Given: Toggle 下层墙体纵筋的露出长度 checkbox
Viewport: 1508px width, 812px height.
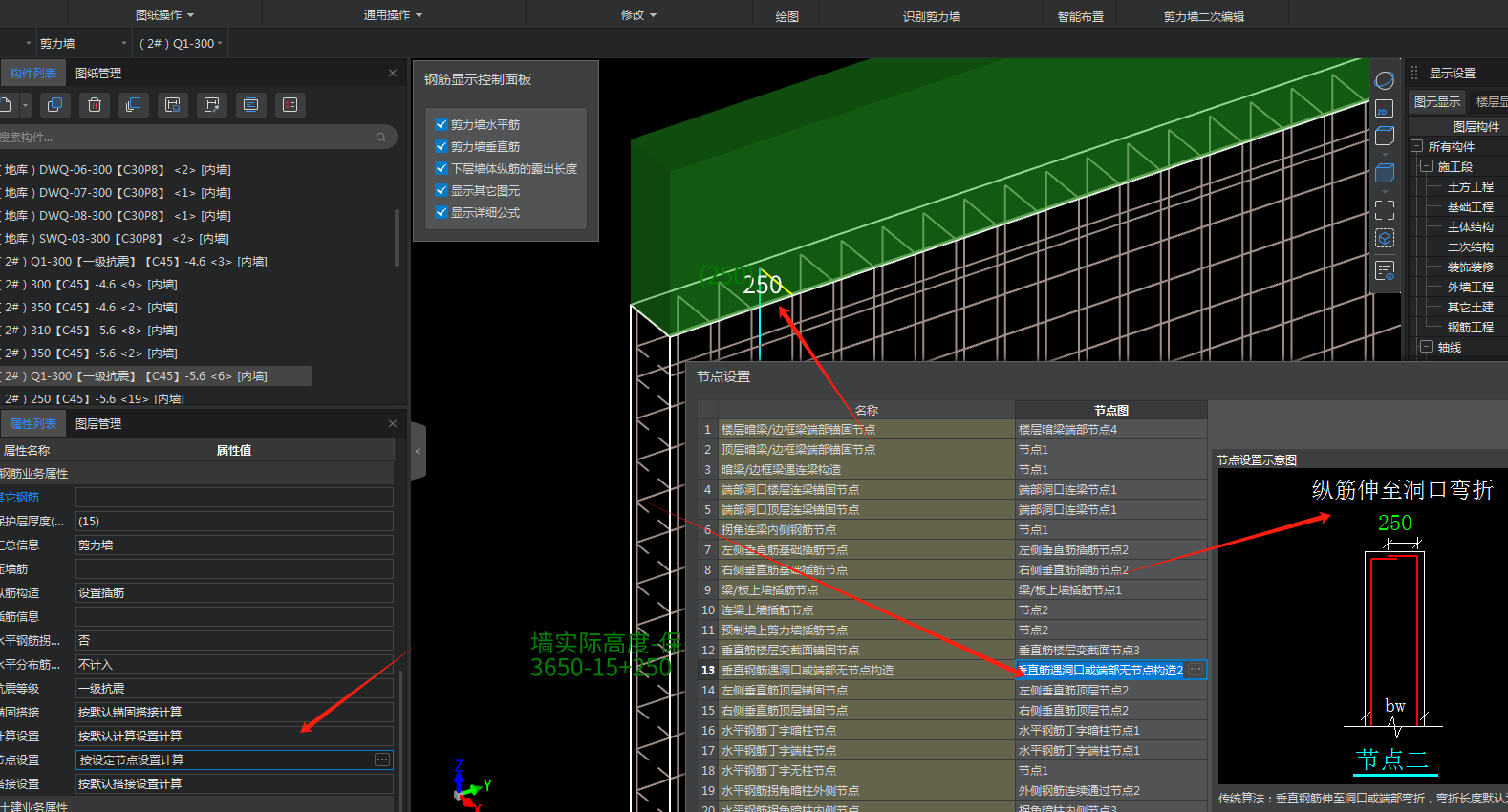Looking at the screenshot, I should point(442,168).
